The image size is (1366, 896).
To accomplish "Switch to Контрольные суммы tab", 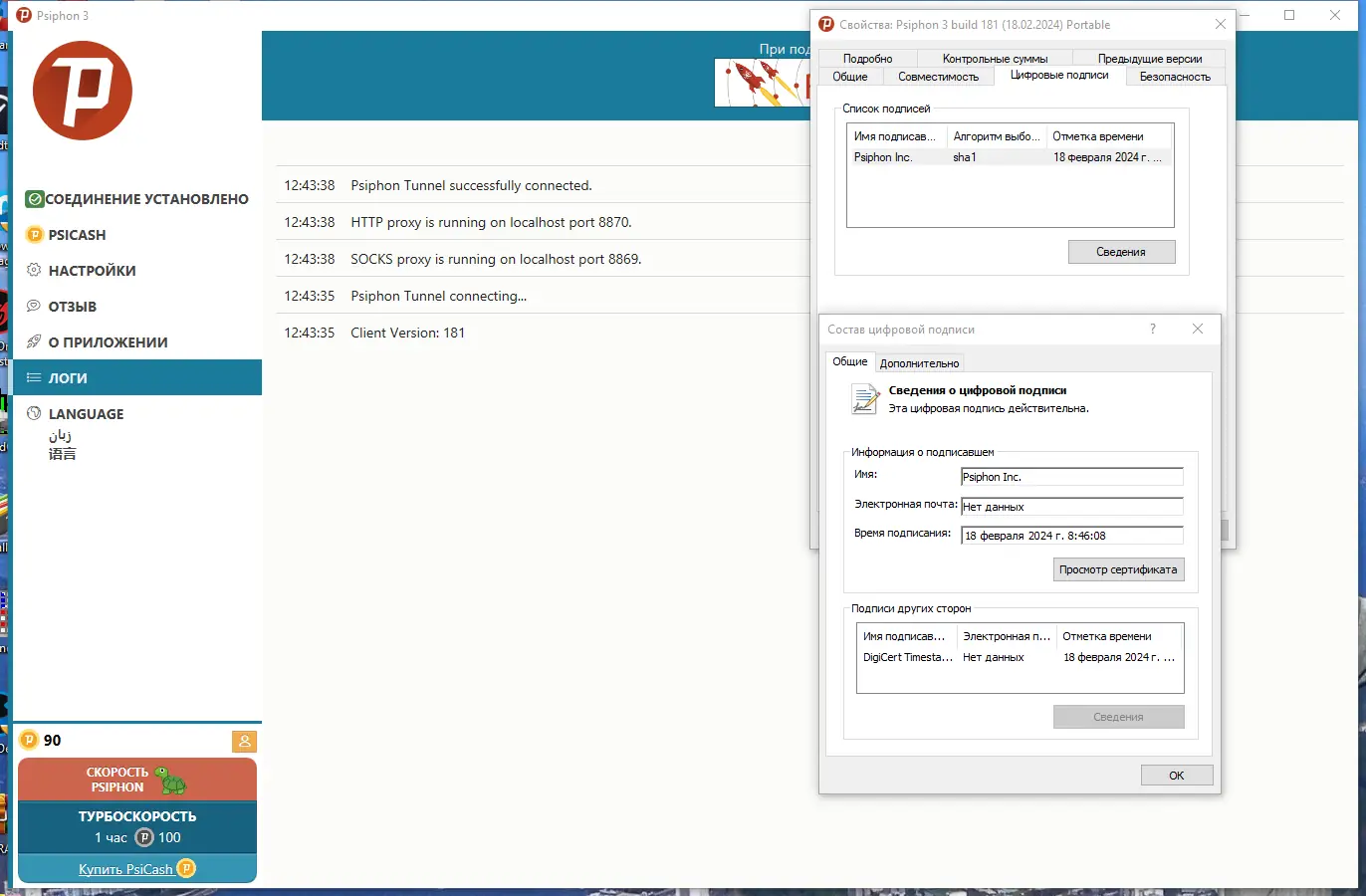I will click(995, 59).
